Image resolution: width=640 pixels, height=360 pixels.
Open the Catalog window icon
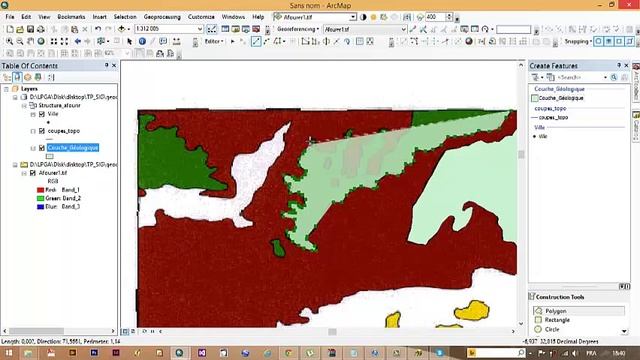[236, 29]
